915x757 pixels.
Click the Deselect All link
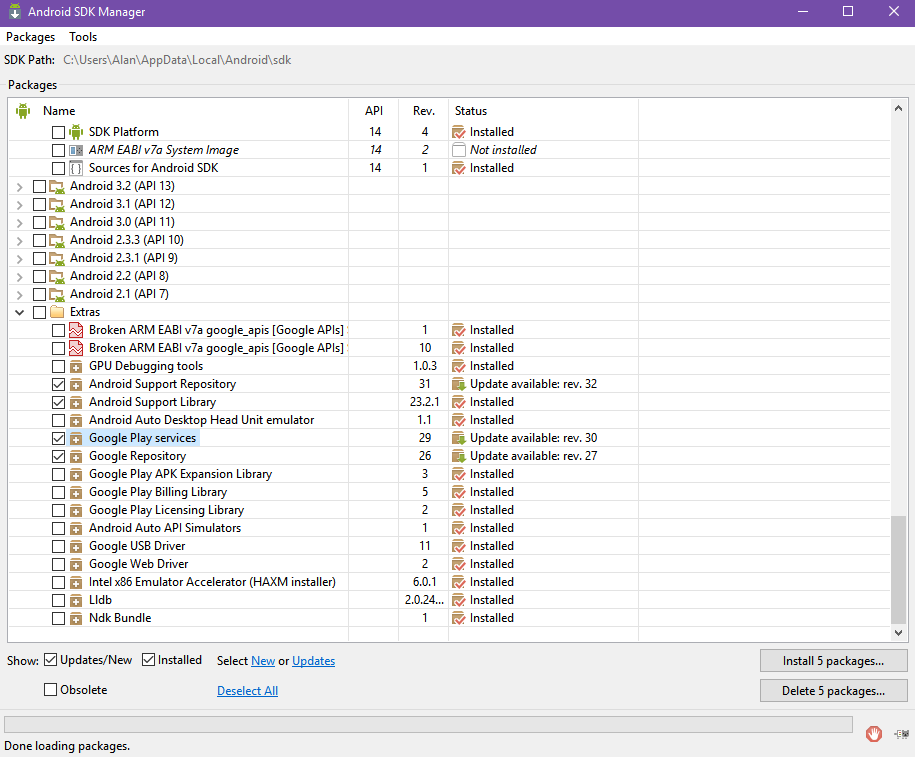(247, 690)
